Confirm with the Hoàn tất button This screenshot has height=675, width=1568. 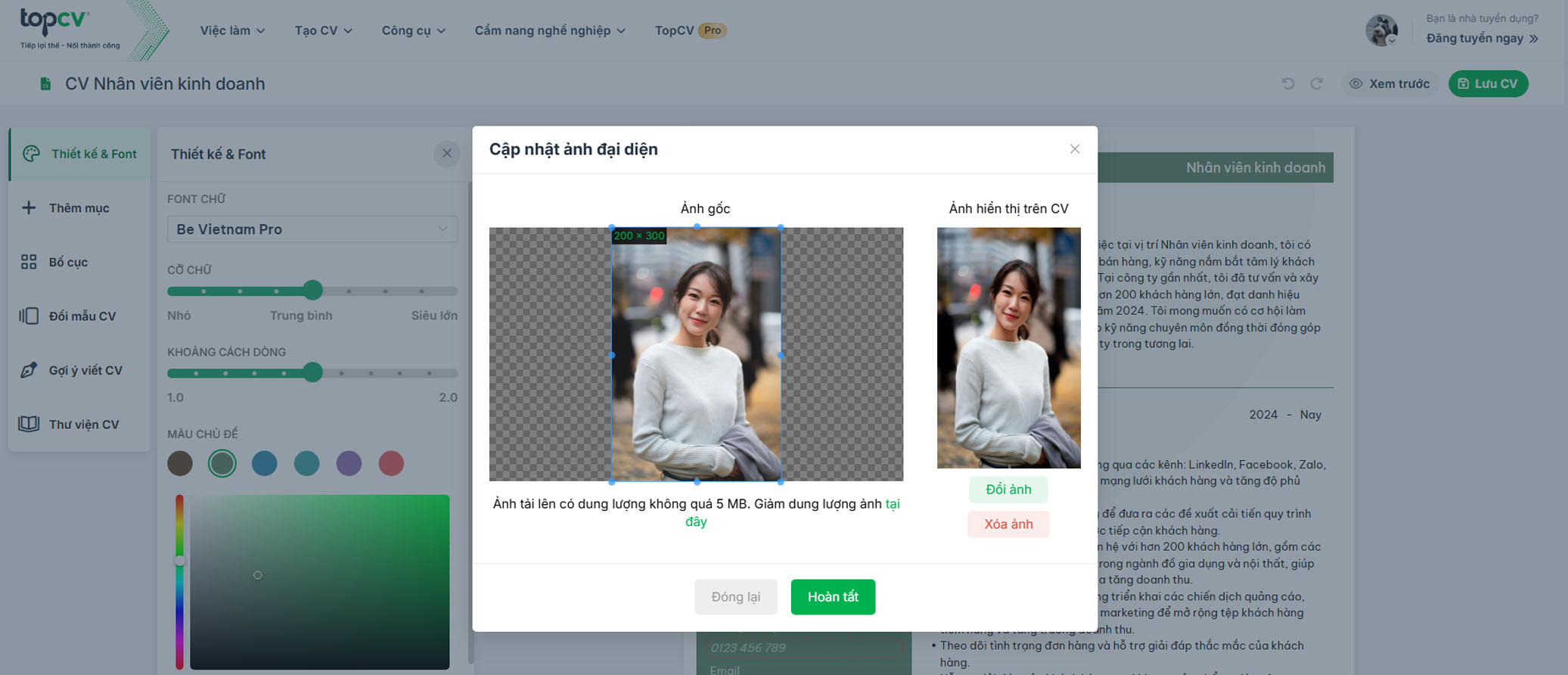(833, 597)
